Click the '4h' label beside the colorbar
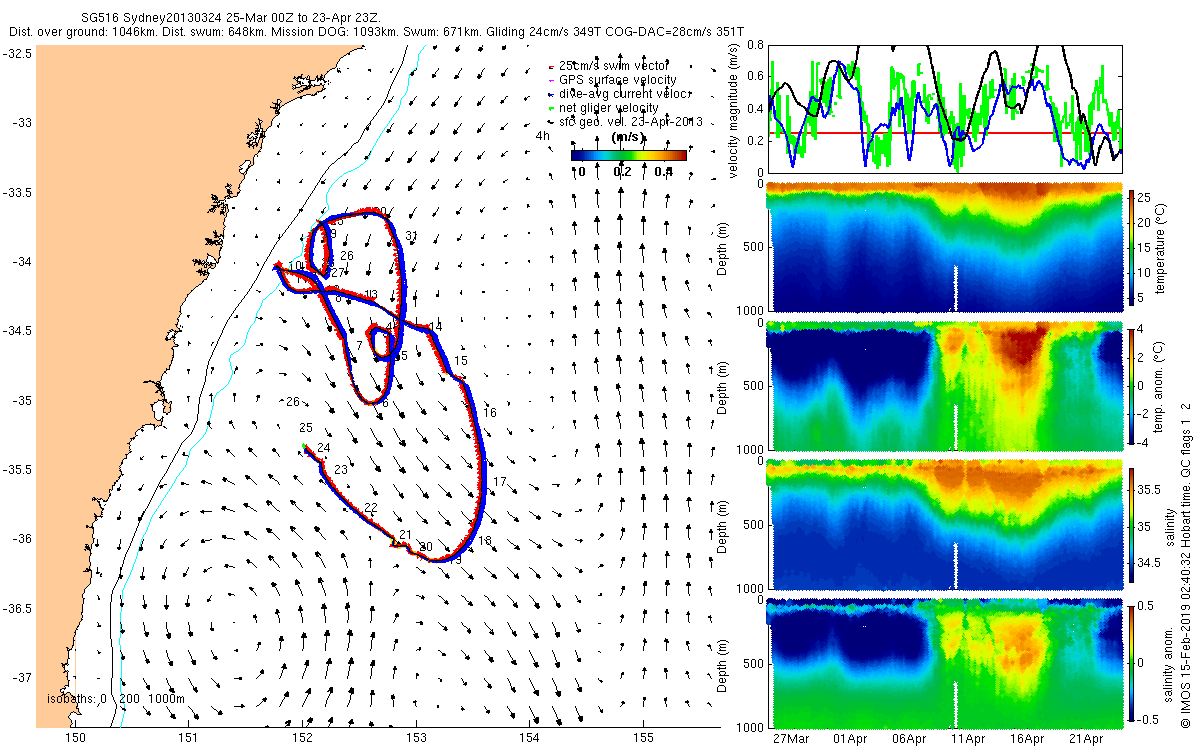This screenshot has height=750, width=1200. [x=542, y=136]
